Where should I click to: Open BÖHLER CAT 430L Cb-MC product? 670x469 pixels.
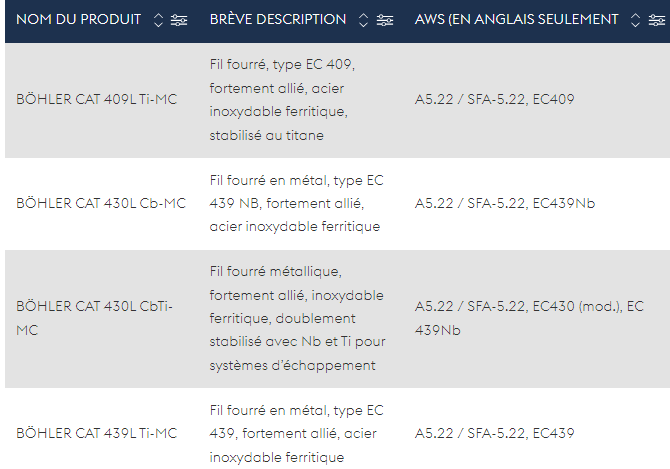[101, 203]
